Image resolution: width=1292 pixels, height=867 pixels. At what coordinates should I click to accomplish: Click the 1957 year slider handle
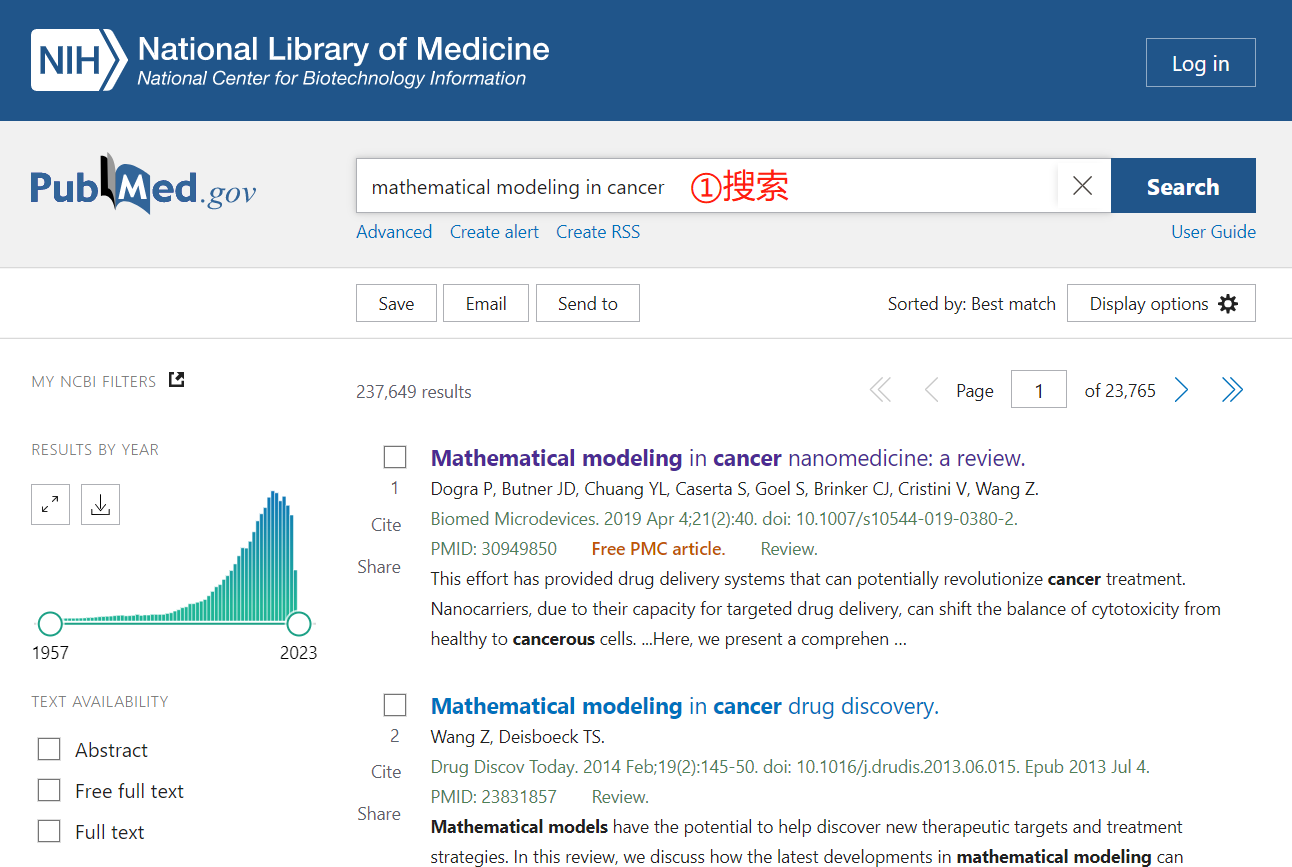click(50, 625)
